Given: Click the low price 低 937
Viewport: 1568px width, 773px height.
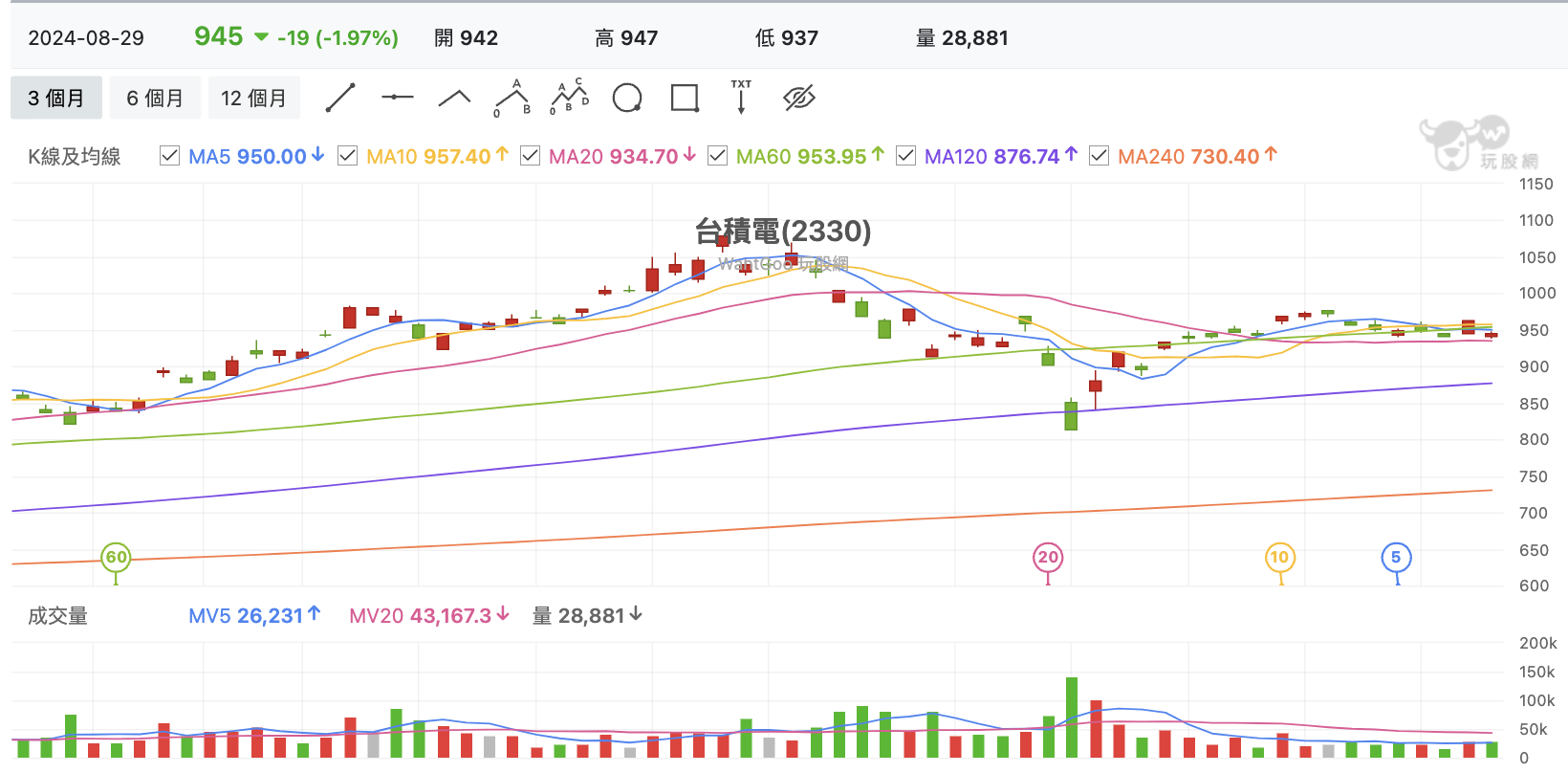Looking at the screenshot, I should (x=787, y=38).
